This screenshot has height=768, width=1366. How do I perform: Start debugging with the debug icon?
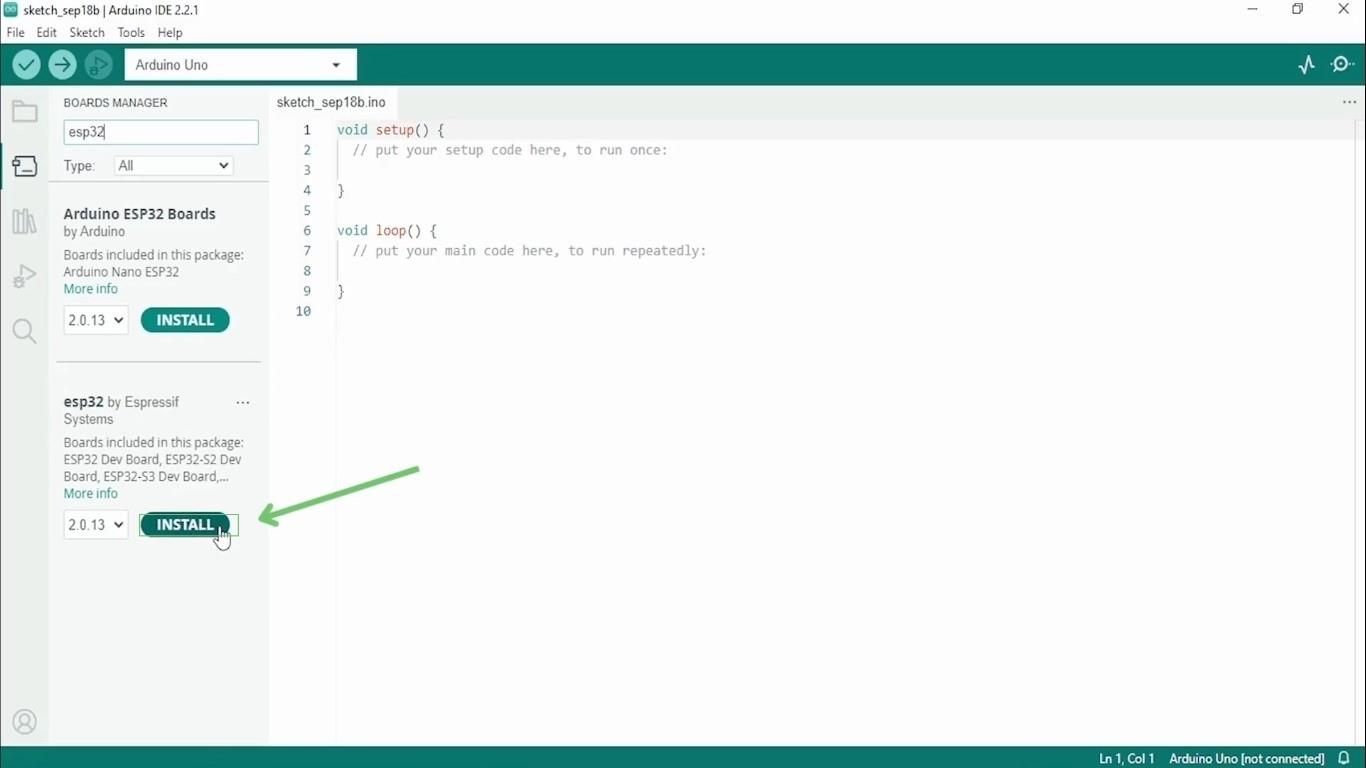(x=98, y=64)
